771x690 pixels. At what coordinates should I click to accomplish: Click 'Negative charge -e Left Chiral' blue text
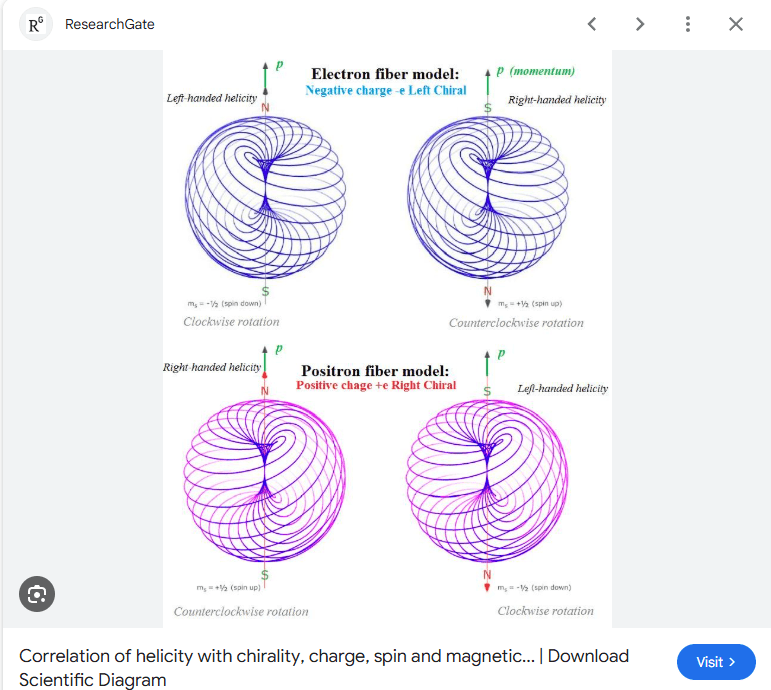(x=386, y=90)
